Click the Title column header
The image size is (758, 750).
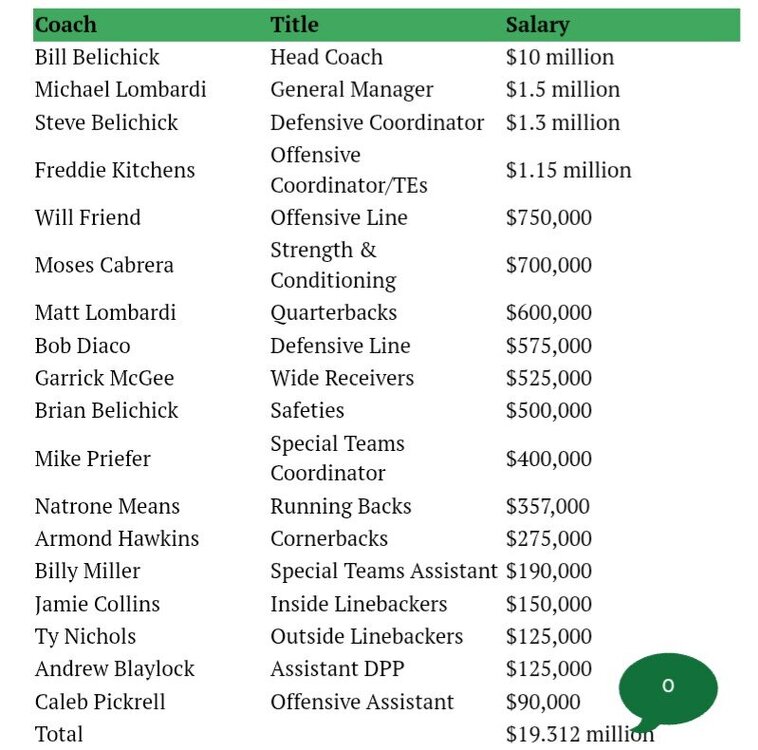point(294,25)
